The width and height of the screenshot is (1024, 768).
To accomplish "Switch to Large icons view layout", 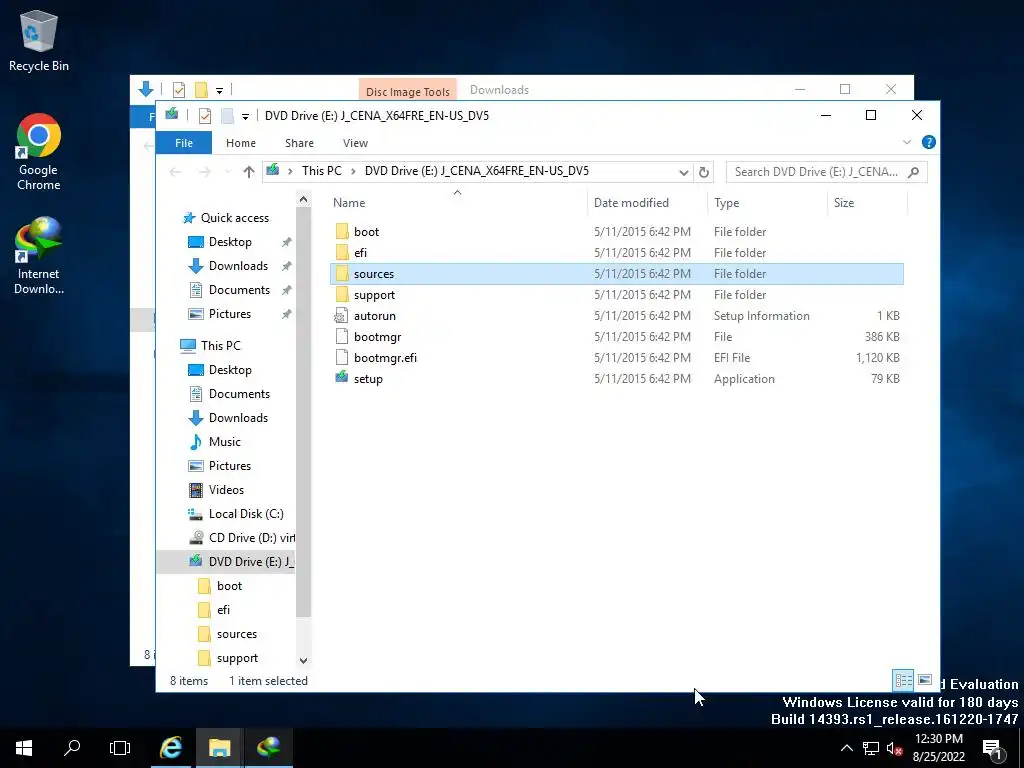I will (x=925, y=680).
